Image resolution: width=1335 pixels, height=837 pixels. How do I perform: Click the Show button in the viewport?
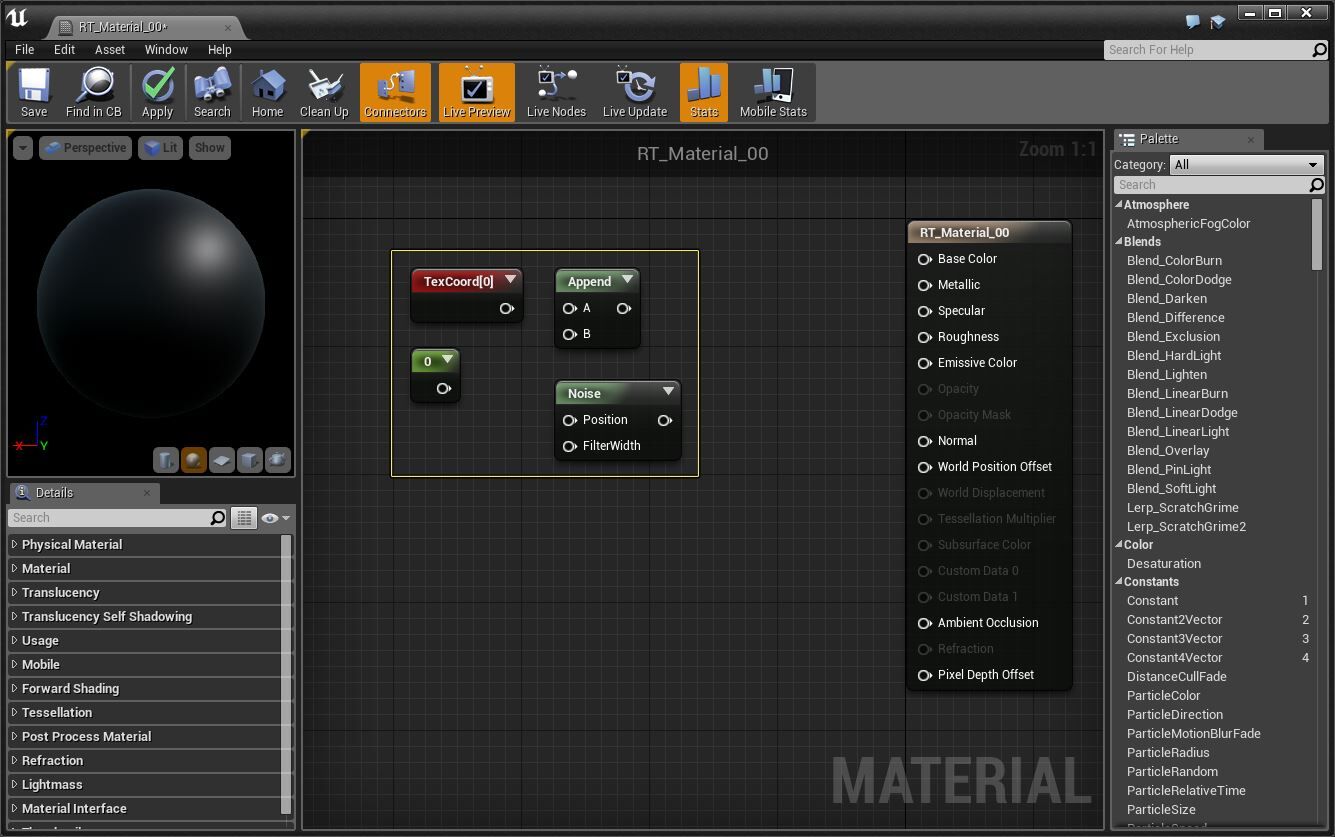[x=209, y=147]
